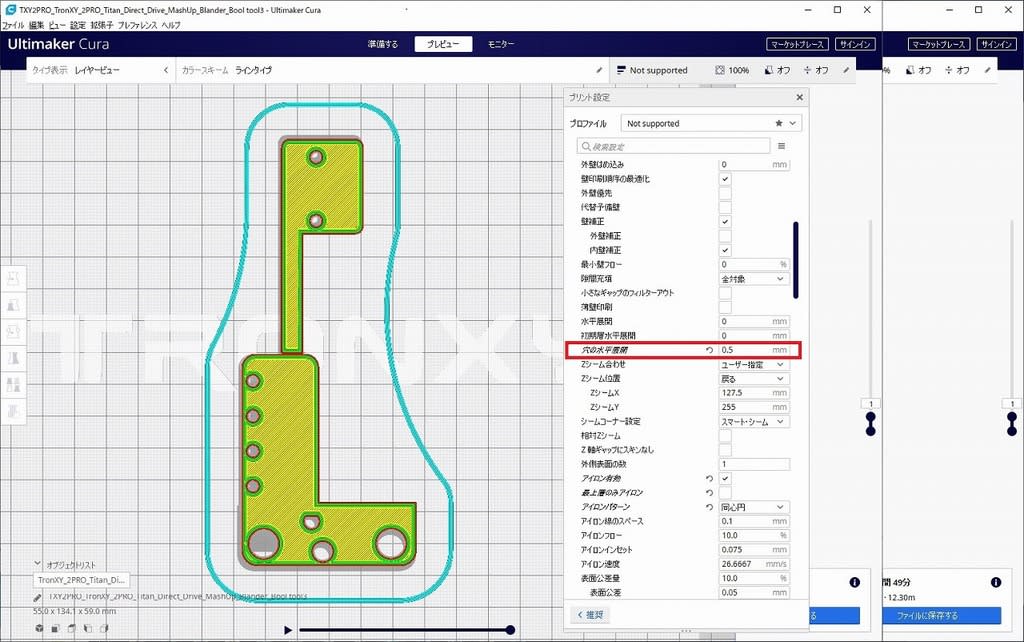Open the シームコーナー設定 dropdown
Image resolution: width=1024 pixels, height=642 pixels.
[754, 422]
